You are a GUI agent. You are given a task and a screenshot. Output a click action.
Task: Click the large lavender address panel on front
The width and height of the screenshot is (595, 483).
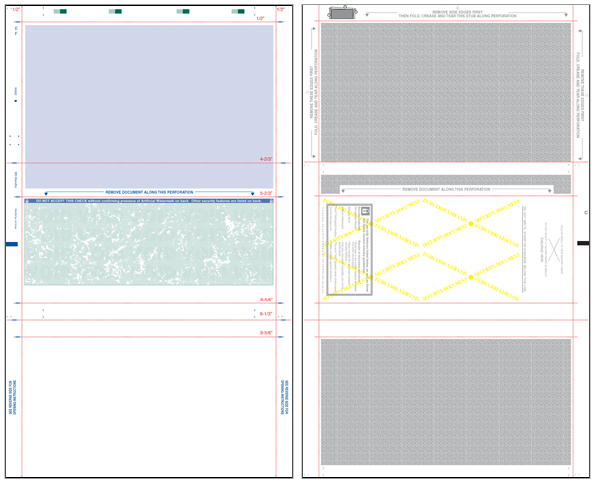tap(149, 106)
